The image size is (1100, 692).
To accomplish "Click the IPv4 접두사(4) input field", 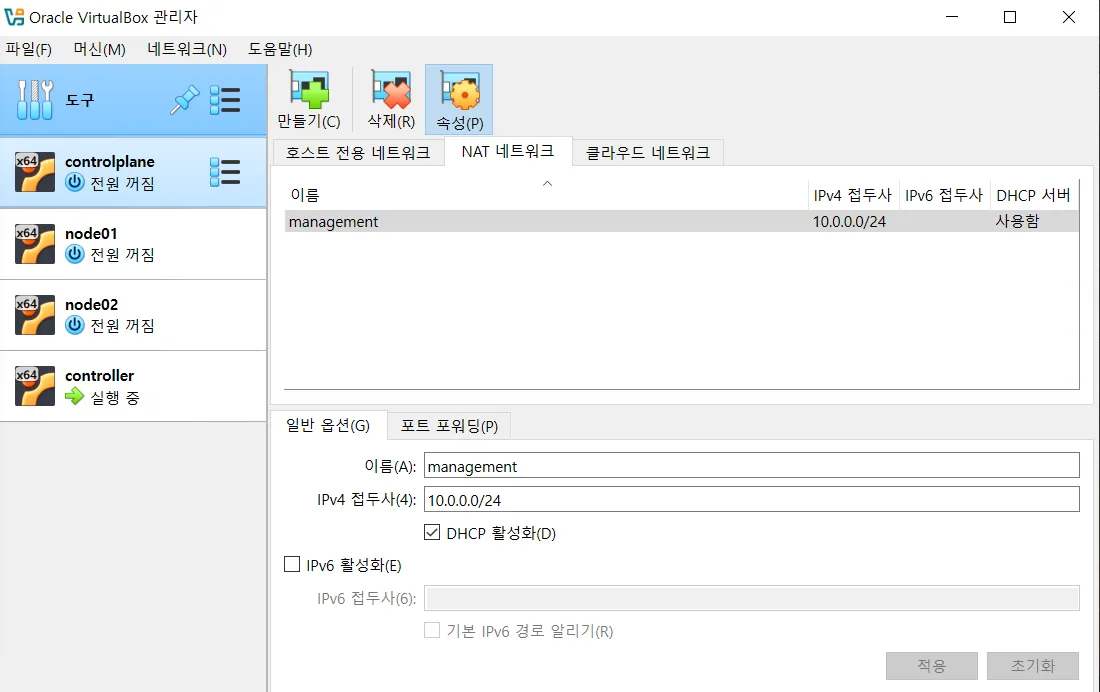I will click(751, 500).
